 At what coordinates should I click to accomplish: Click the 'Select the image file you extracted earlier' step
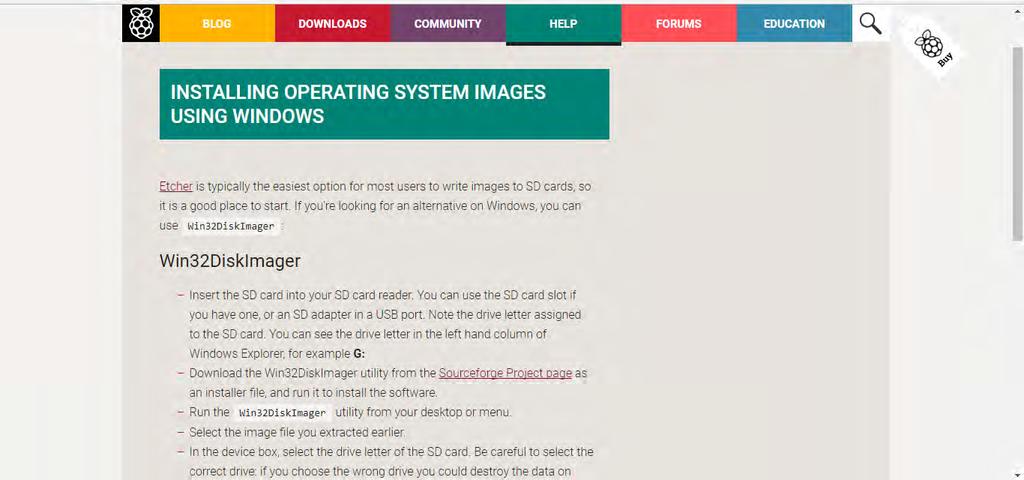pos(297,432)
